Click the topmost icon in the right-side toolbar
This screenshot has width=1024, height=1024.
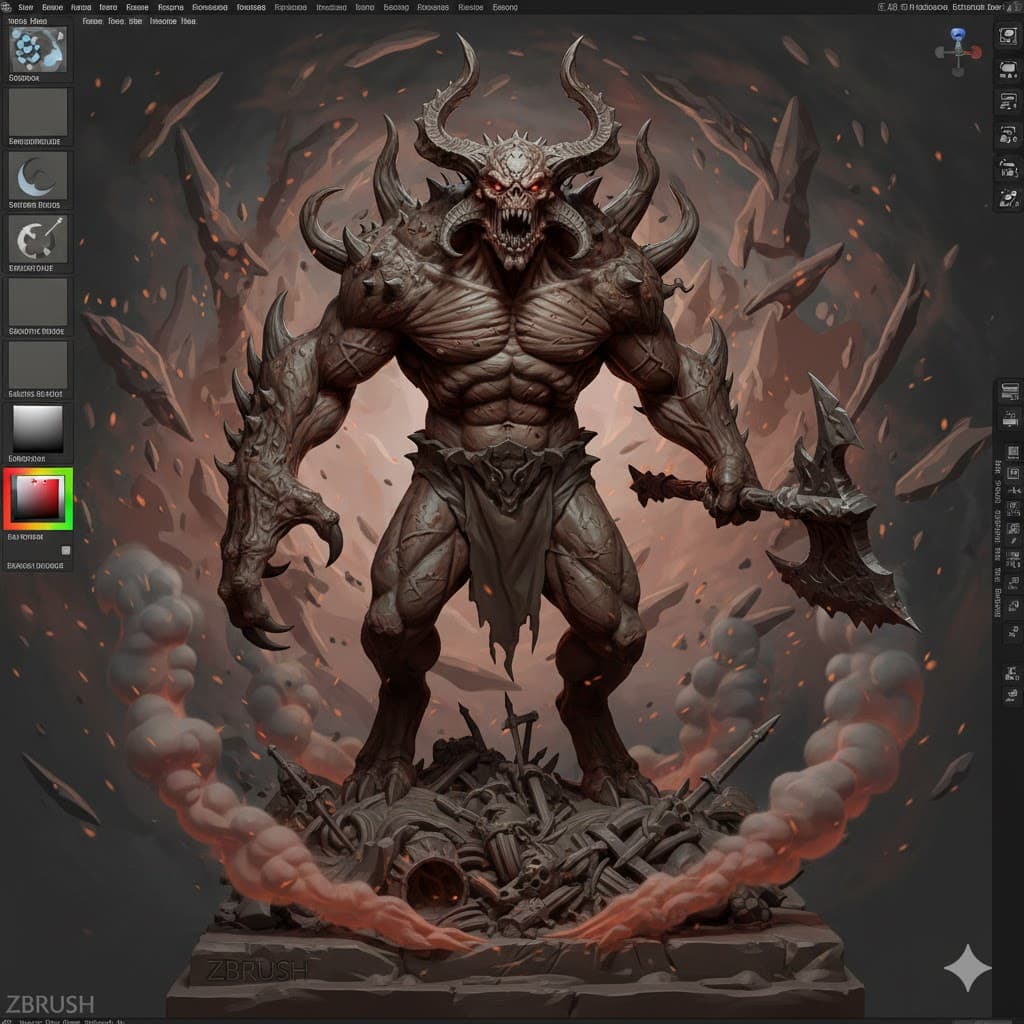pos(1008,37)
